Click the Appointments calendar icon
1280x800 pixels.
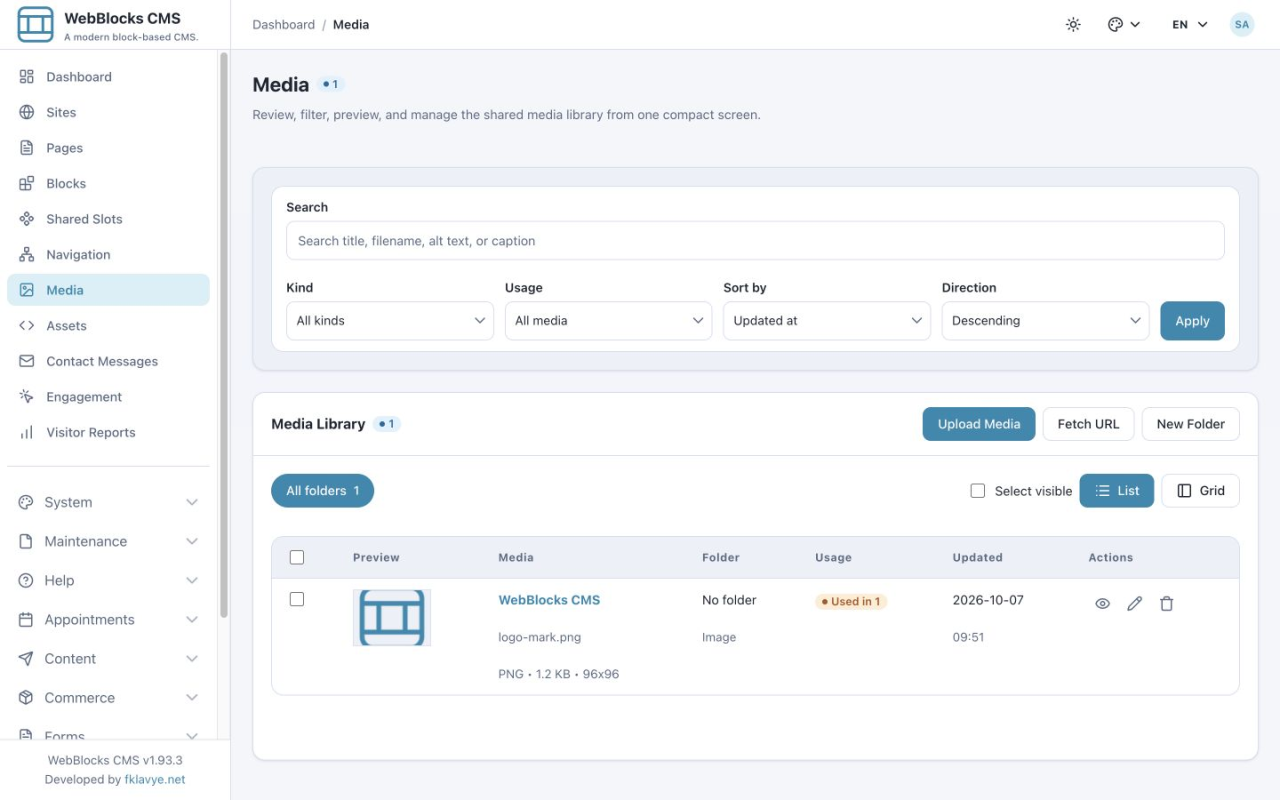click(26, 619)
